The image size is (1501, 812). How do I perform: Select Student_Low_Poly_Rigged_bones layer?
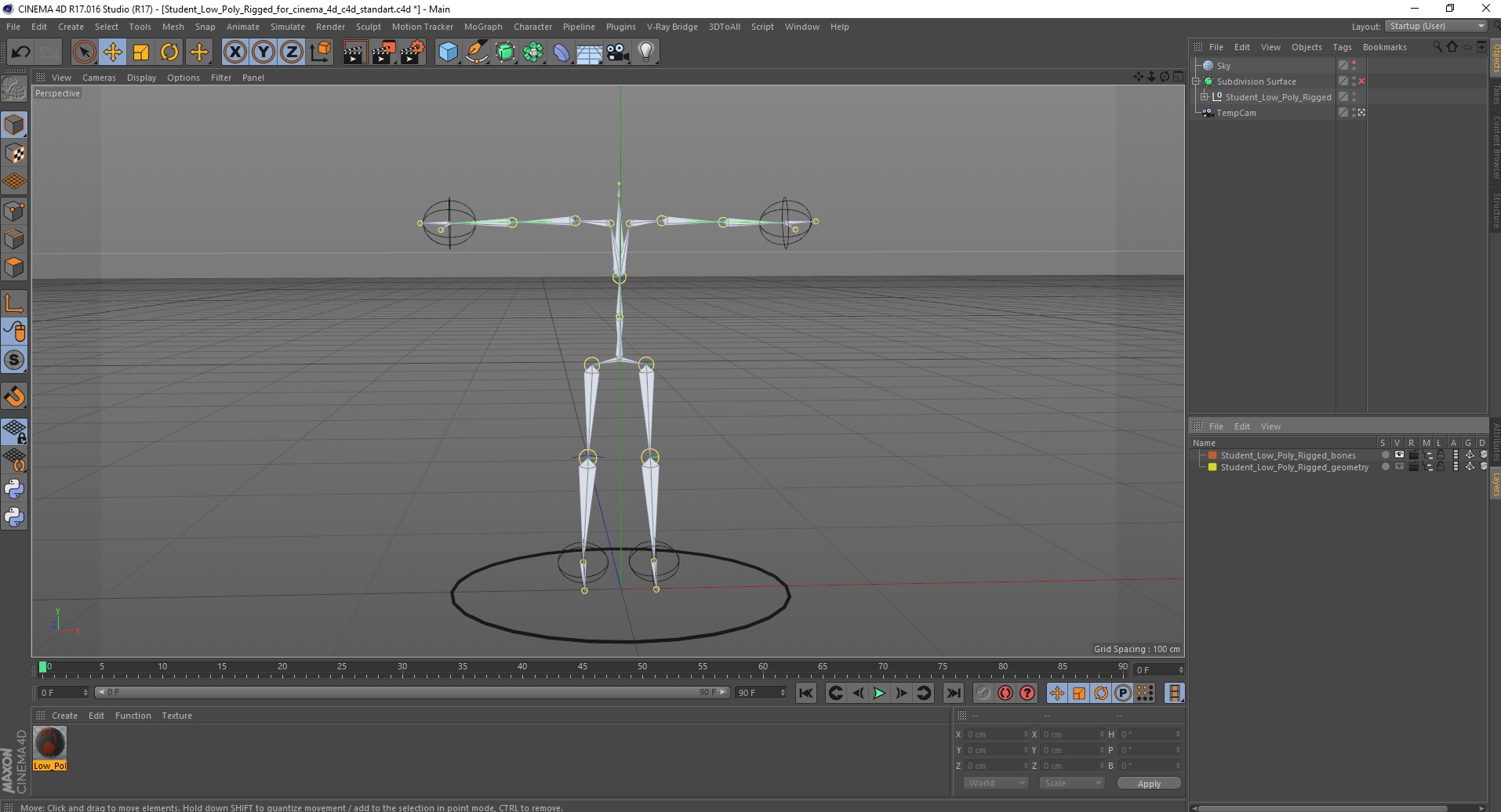pos(1288,455)
